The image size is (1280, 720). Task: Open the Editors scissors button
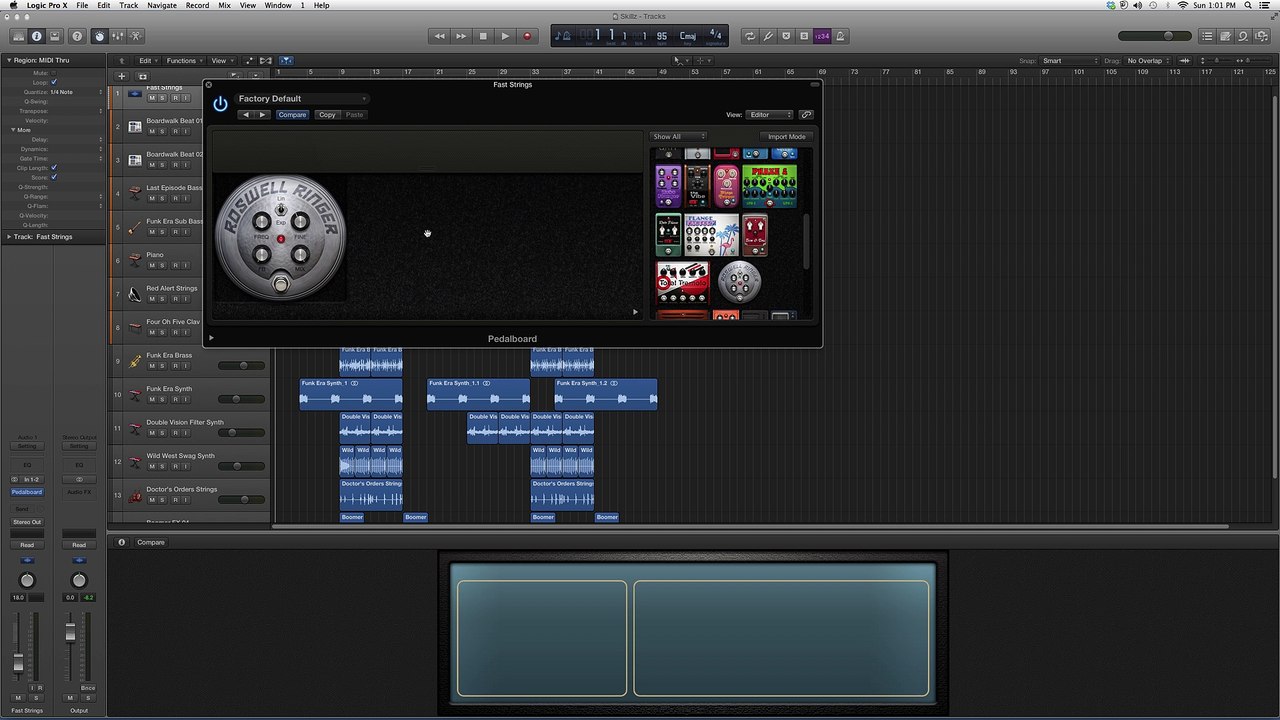click(135, 36)
